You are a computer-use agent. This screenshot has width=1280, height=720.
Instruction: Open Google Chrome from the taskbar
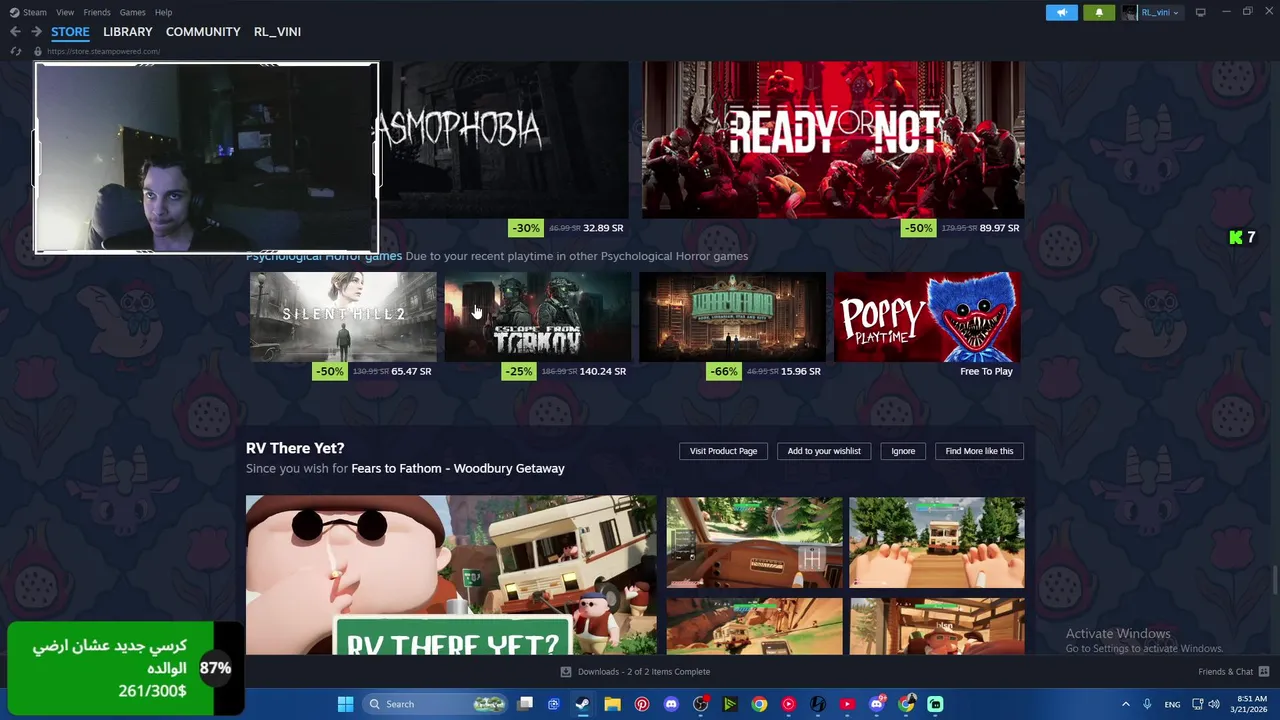click(x=759, y=704)
